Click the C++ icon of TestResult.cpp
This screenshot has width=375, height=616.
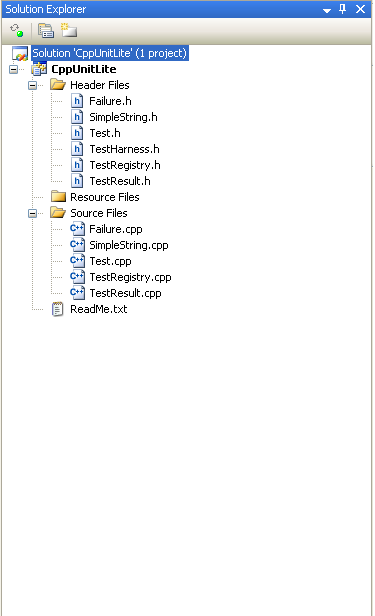point(77,293)
